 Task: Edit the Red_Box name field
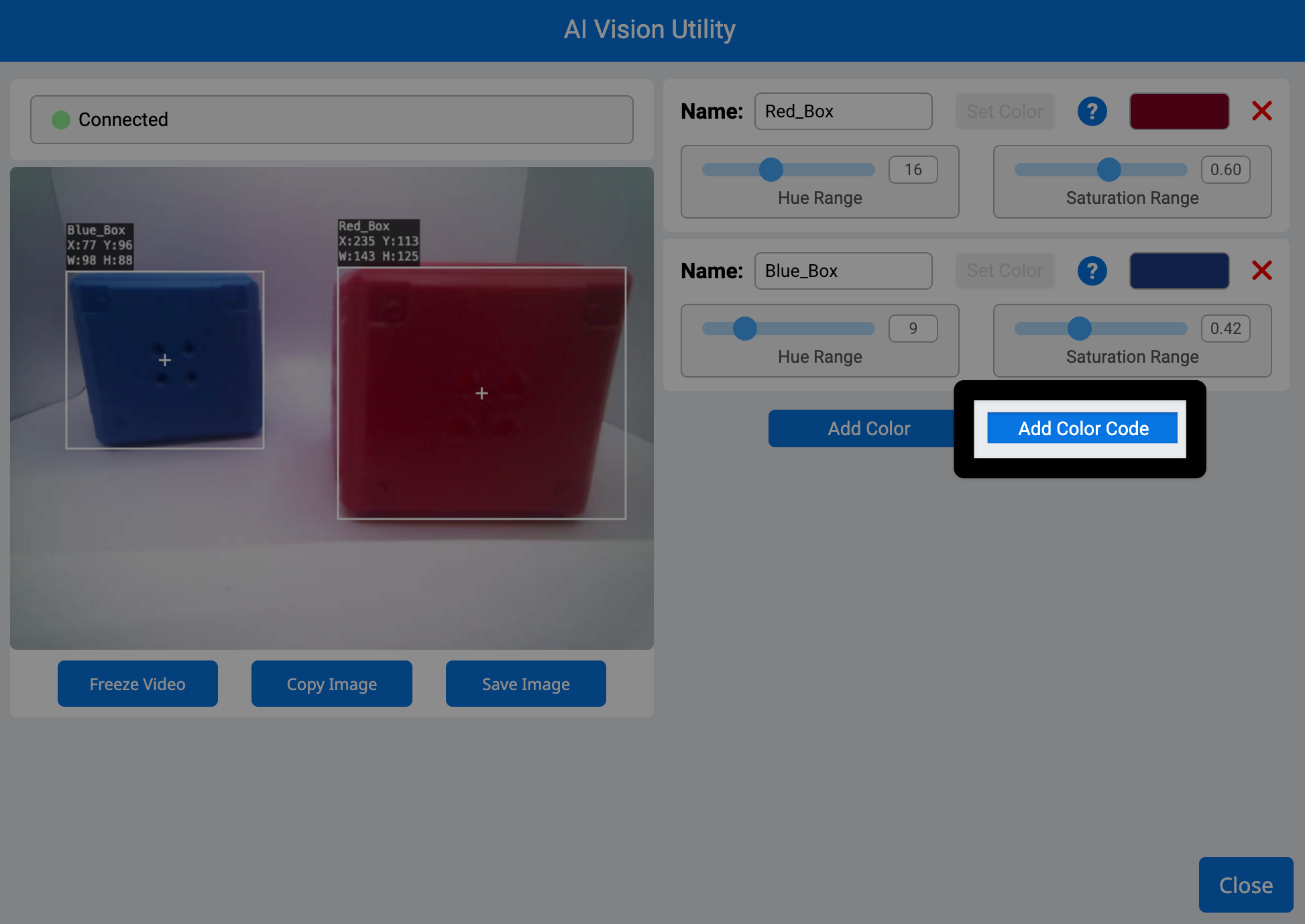point(843,111)
